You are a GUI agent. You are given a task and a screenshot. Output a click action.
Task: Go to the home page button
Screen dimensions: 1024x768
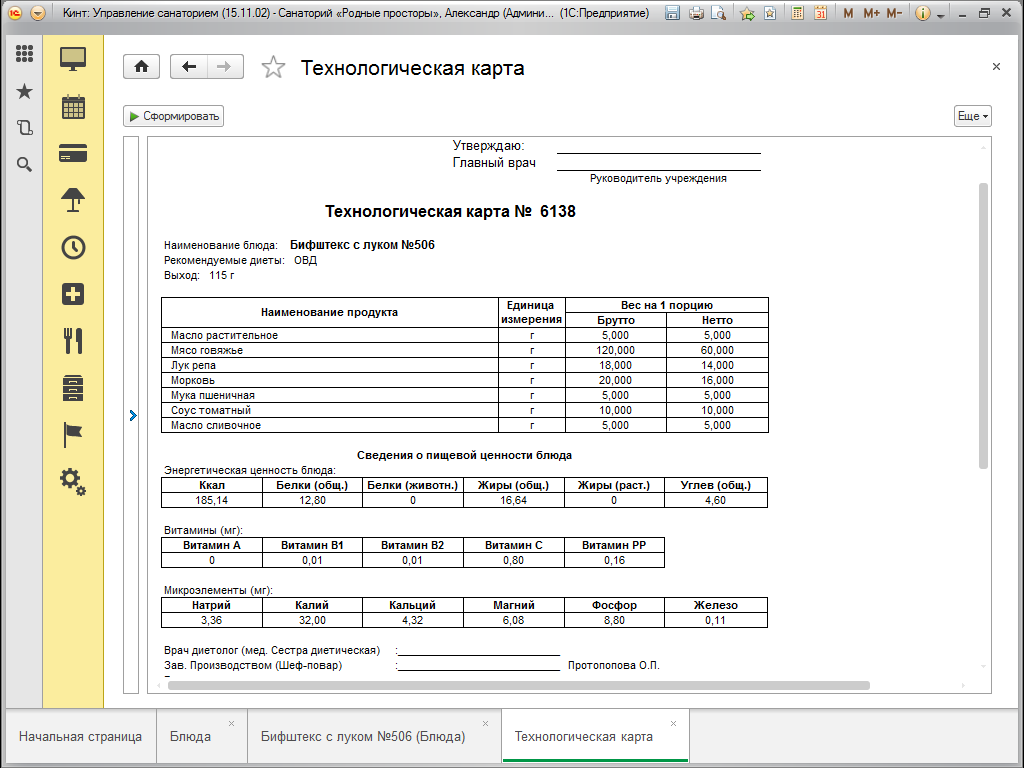tap(142, 67)
